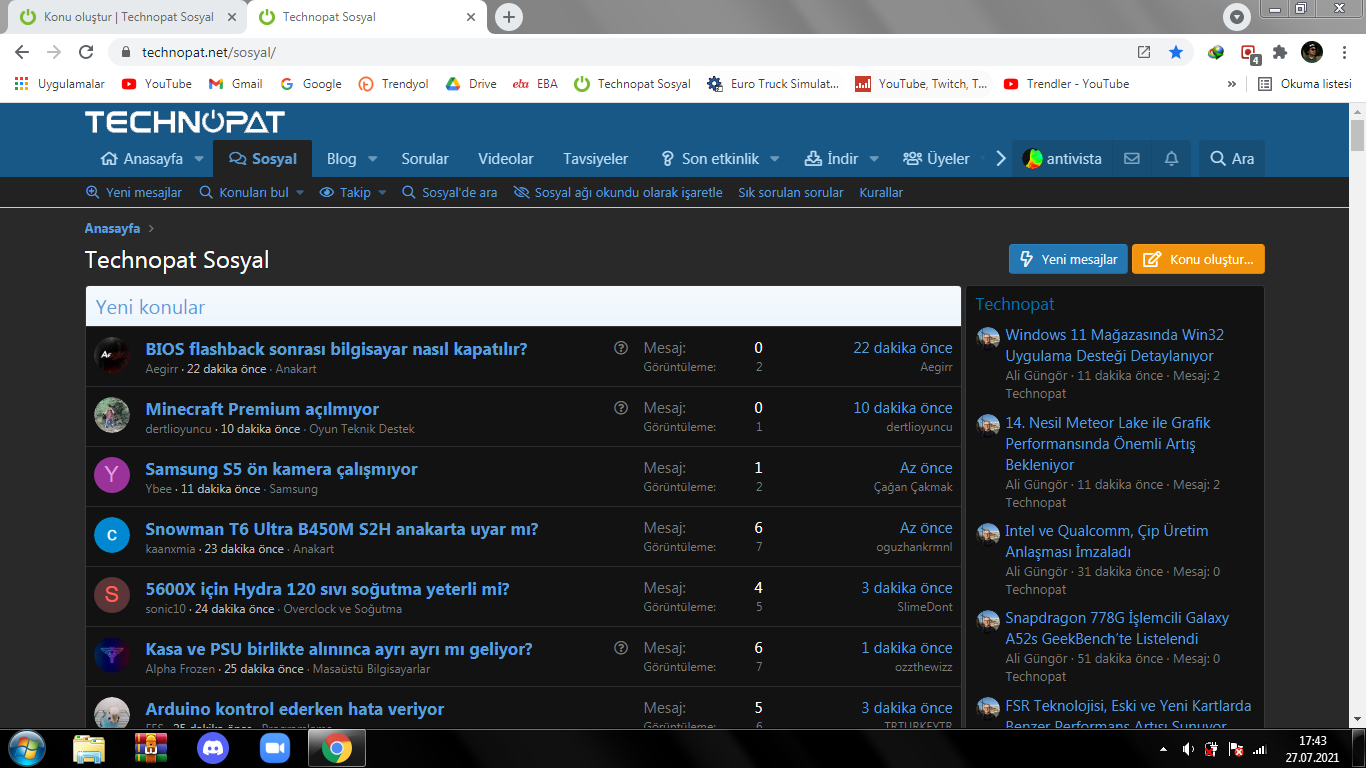The width and height of the screenshot is (1366, 768).
Task: Open 'Arduino kontrol ederken hata veriyor' thread
Action: (x=295, y=709)
